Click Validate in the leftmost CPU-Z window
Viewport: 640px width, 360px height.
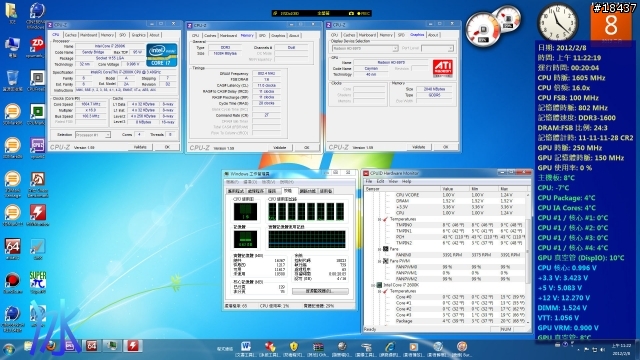pos(140,147)
